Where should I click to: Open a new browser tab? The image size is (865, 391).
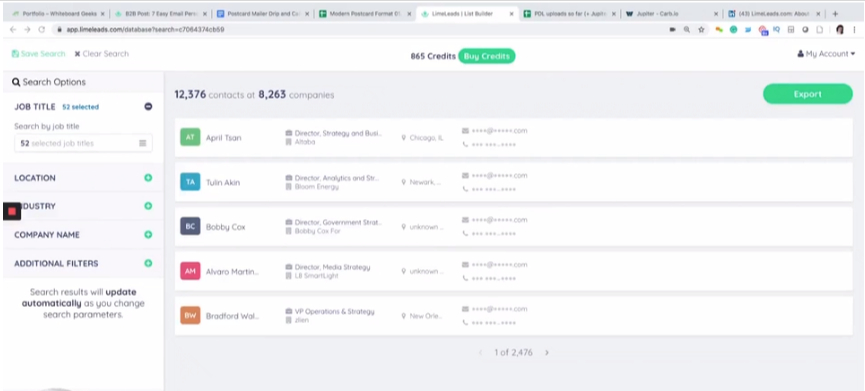pyautogui.click(x=835, y=14)
